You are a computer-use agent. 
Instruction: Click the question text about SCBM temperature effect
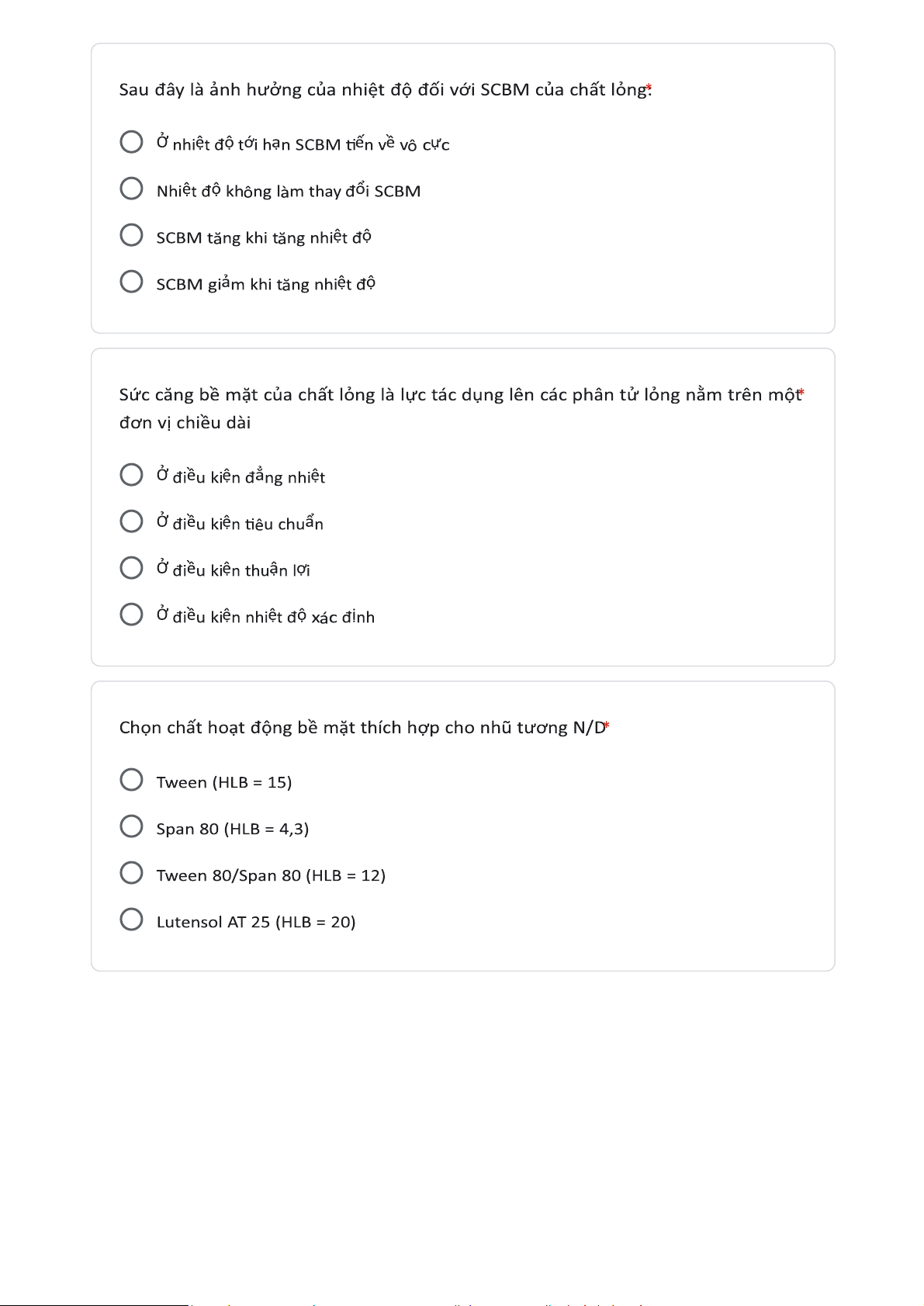(382, 90)
